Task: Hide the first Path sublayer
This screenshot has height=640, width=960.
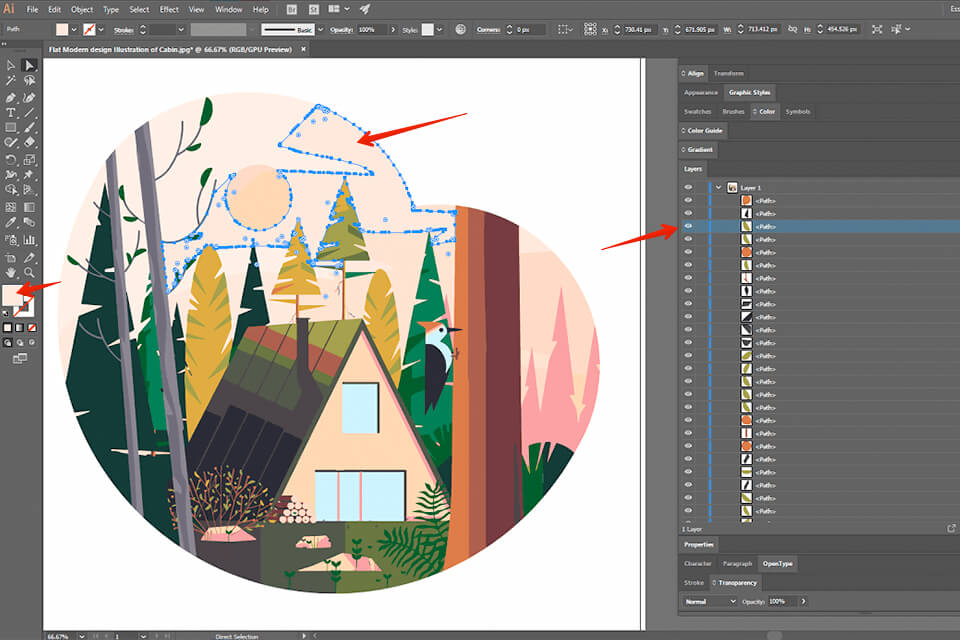Action: click(688, 200)
